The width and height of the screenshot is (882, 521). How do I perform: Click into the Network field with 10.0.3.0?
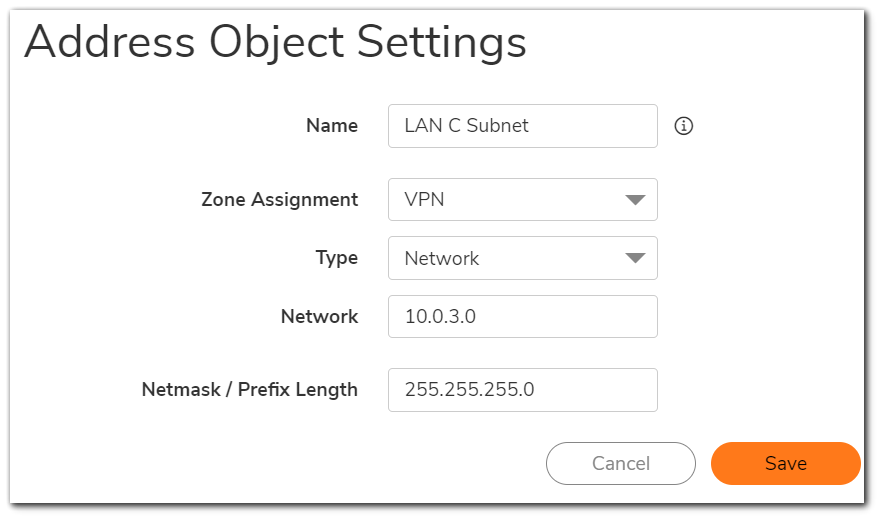[523, 317]
